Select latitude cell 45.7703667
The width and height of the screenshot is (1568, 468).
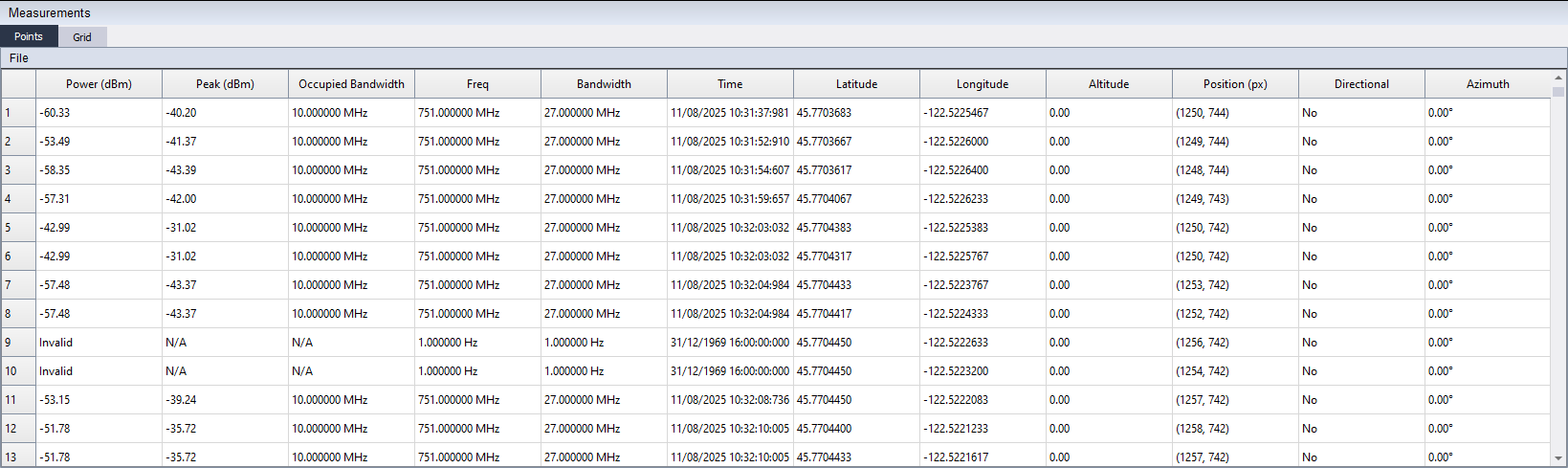pos(857,142)
